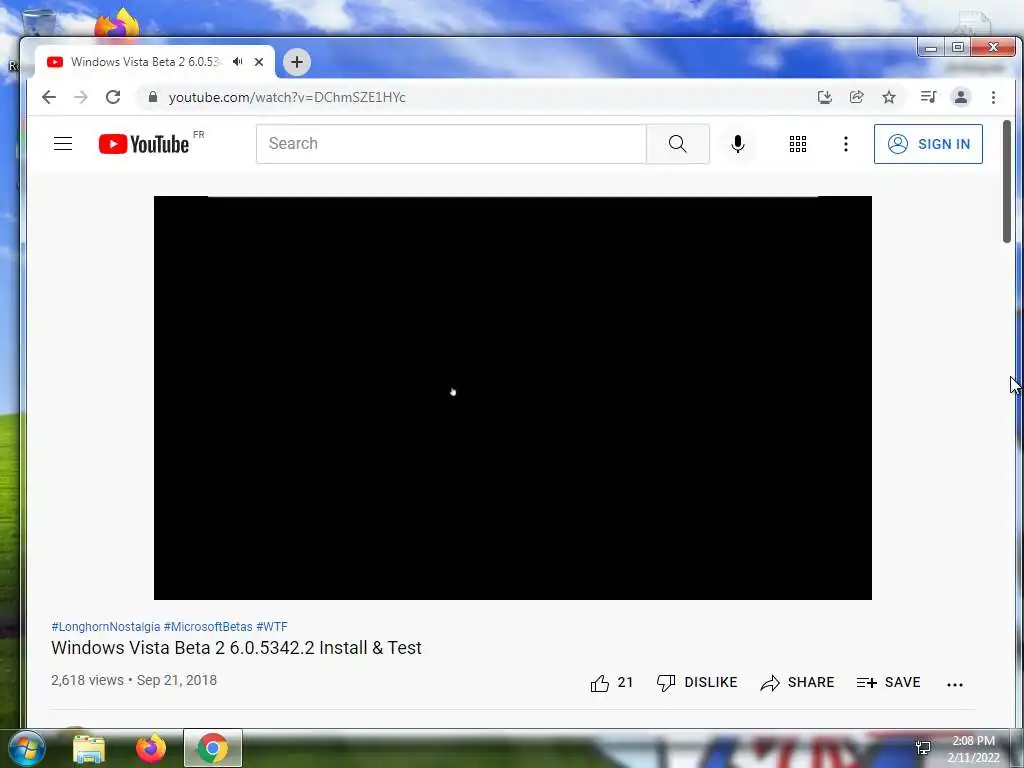Image resolution: width=1024 pixels, height=768 pixels.
Task: Open the #MicrosoftBetas hashtag
Action: click(208, 626)
